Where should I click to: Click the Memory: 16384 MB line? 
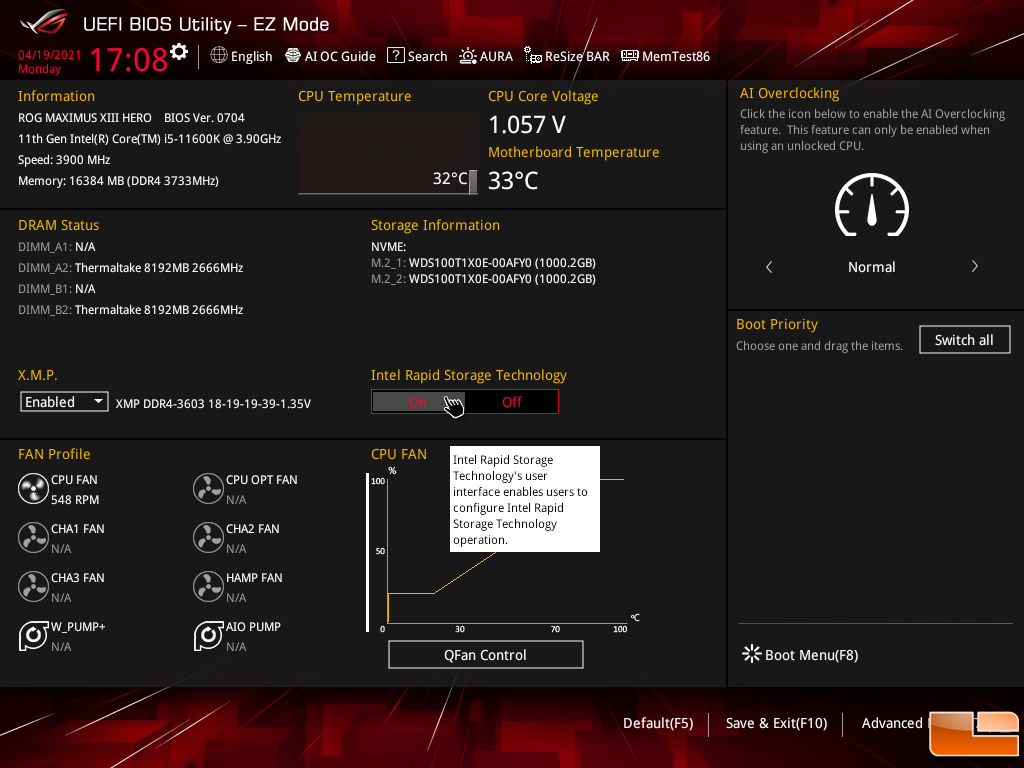point(118,181)
